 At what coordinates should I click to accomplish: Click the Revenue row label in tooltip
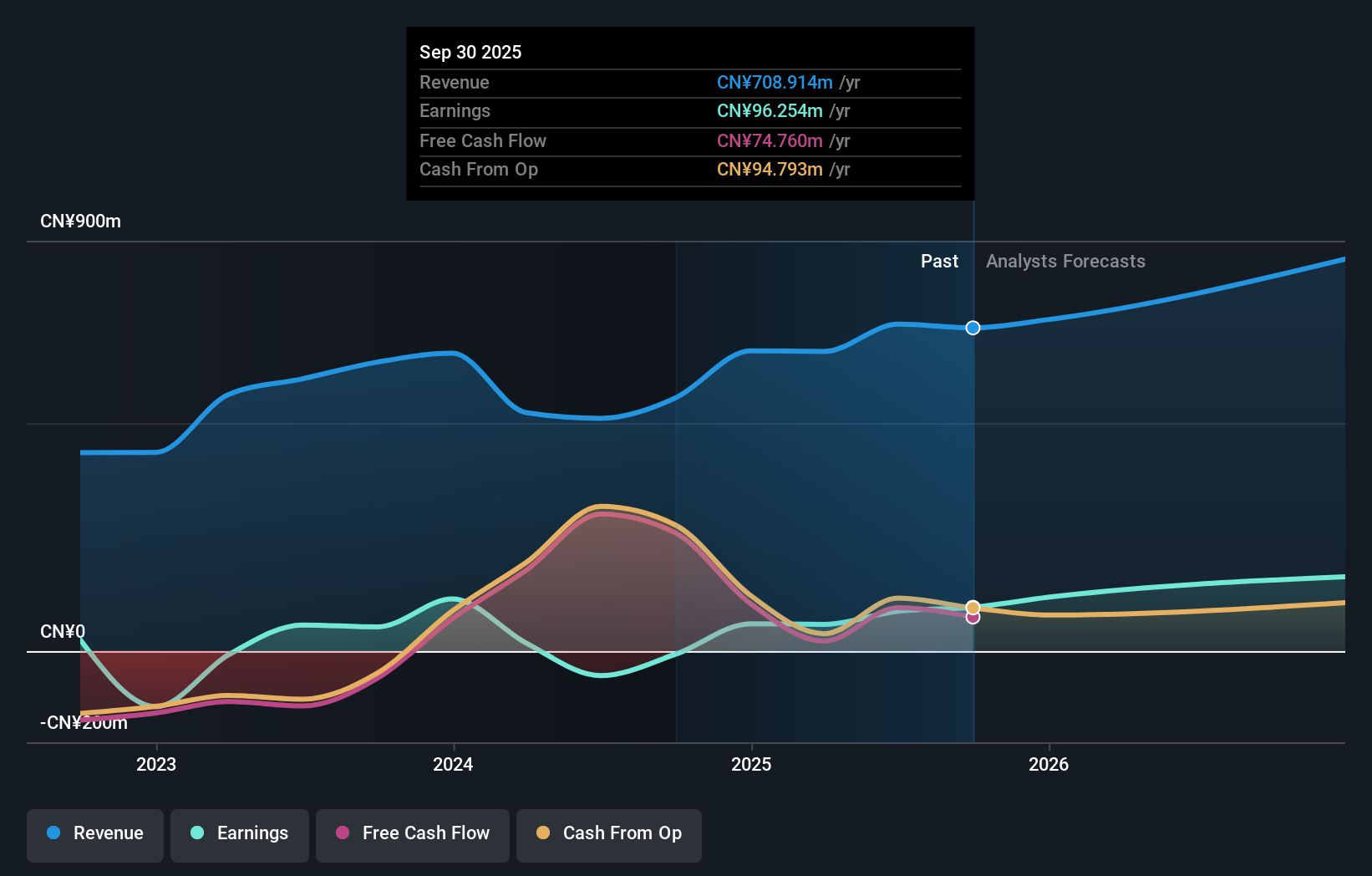pyautogui.click(x=455, y=83)
